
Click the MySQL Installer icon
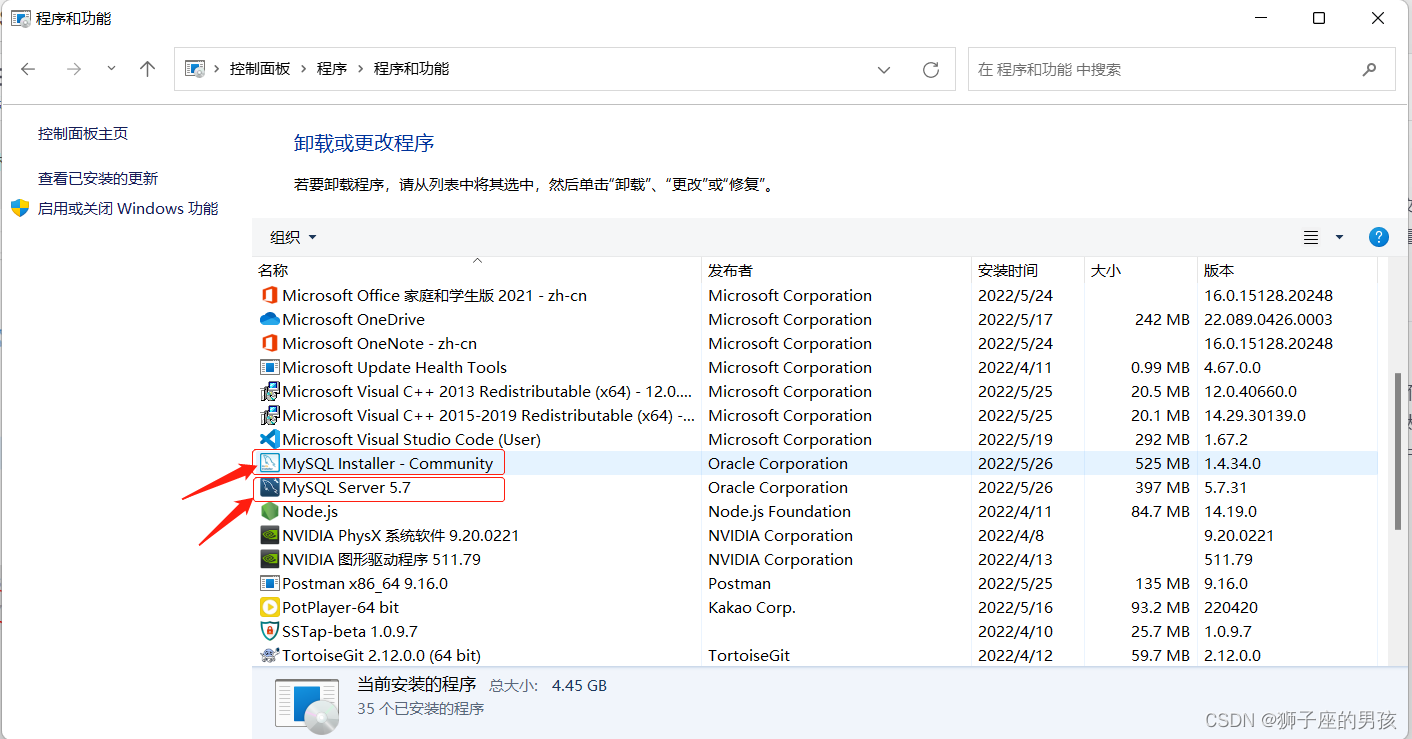[269, 463]
